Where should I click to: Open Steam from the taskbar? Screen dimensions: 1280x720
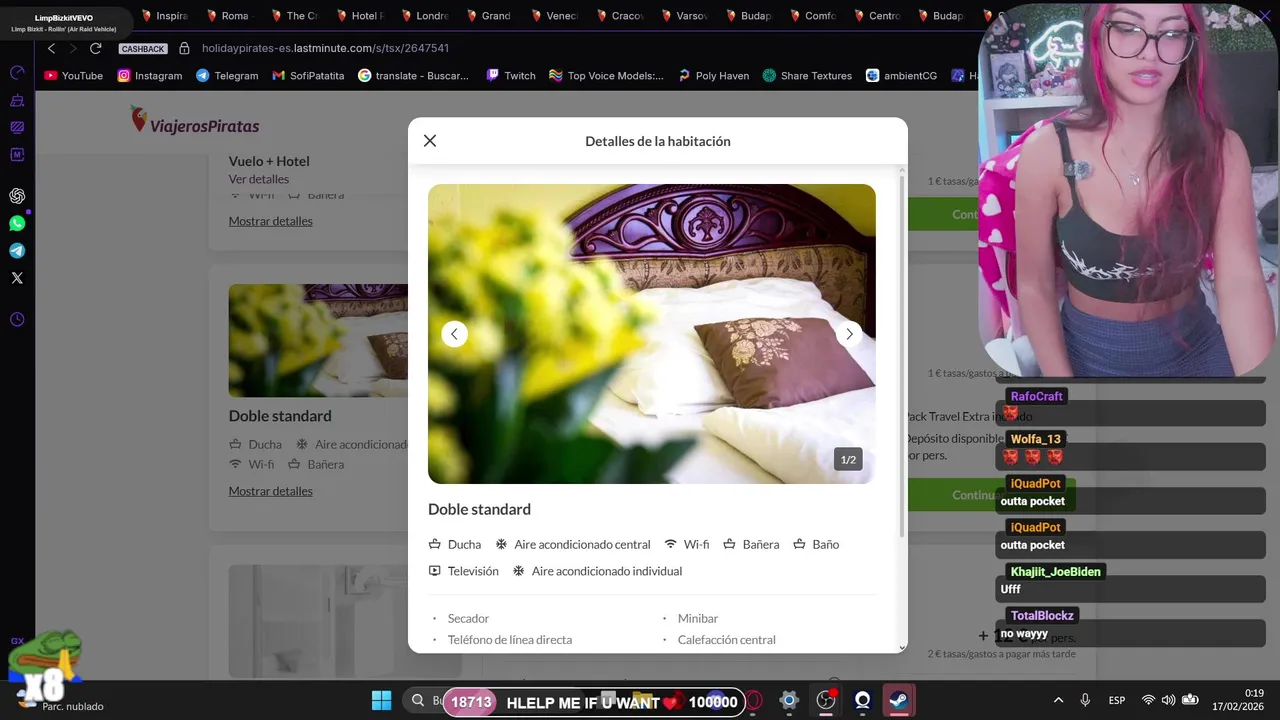(x=899, y=700)
